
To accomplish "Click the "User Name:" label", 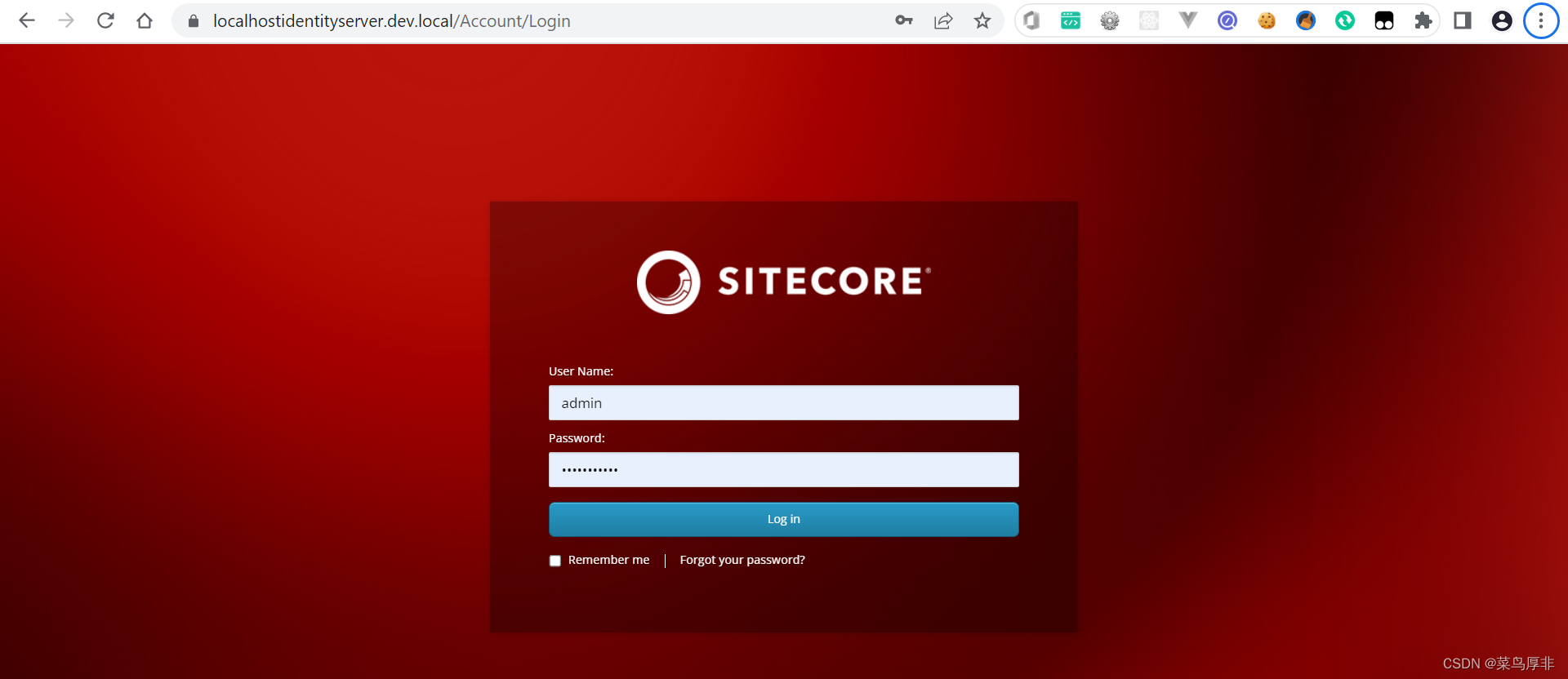I will (581, 371).
